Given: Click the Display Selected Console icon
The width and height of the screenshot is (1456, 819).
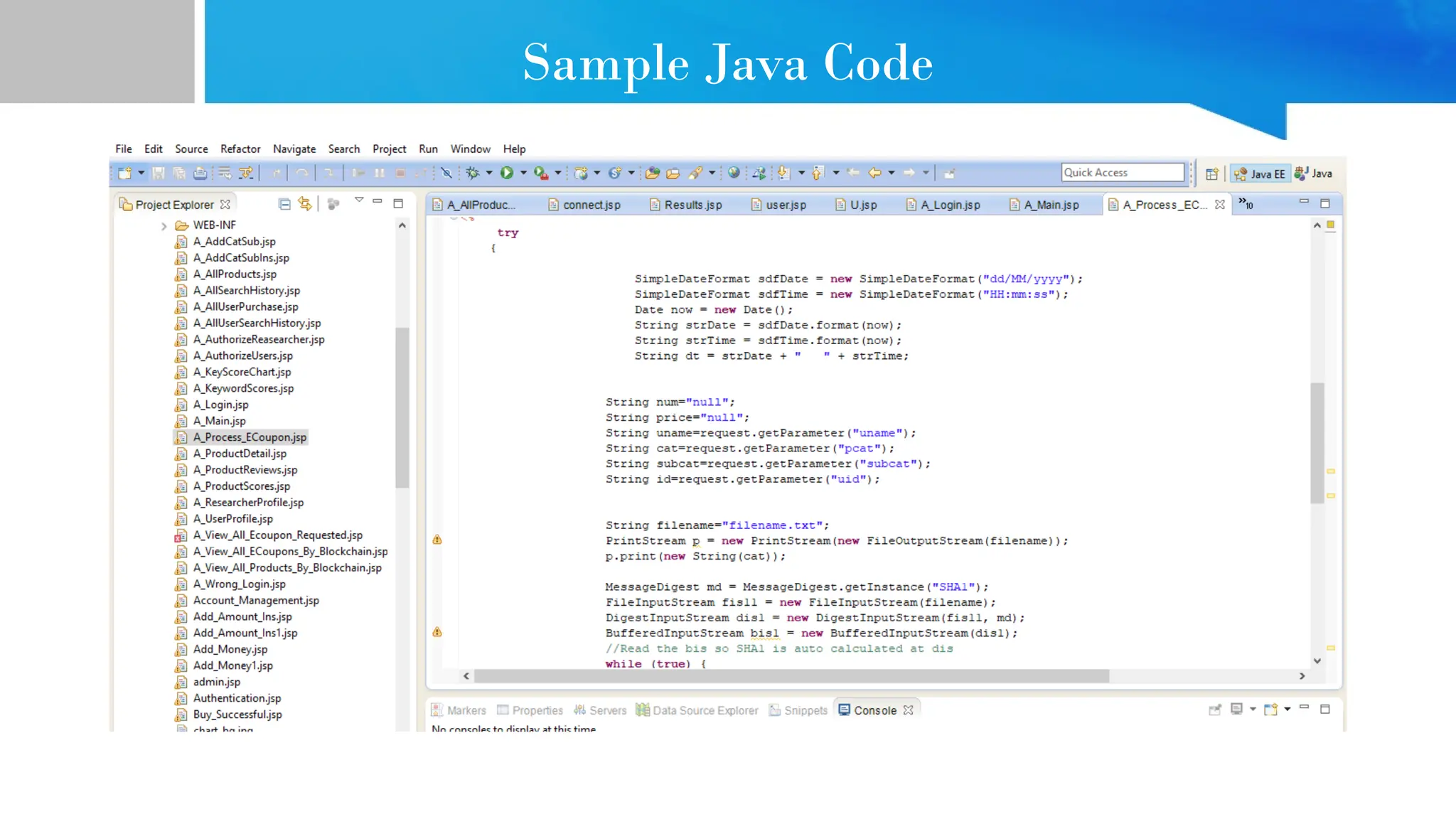Looking at the screenshot, I should (1237, 710).
